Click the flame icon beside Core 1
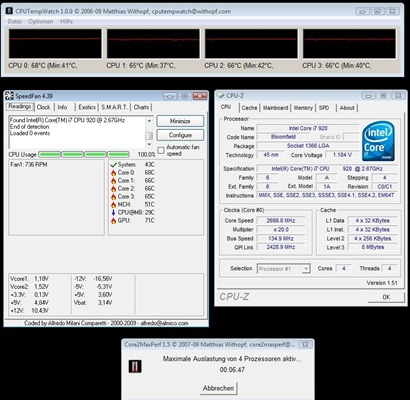 point(113,181)
